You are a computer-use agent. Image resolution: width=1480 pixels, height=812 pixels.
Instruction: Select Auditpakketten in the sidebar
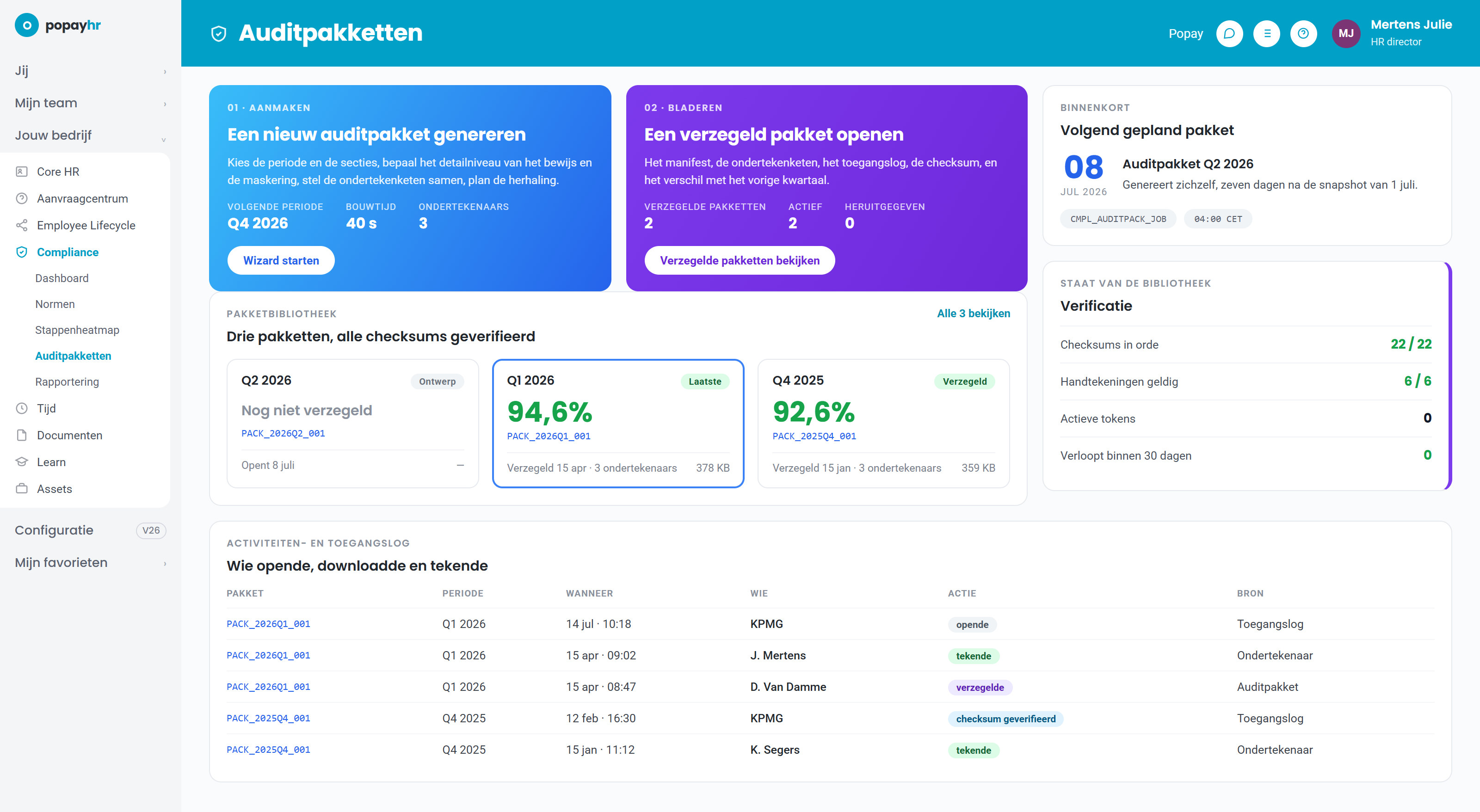pos(73,356)
